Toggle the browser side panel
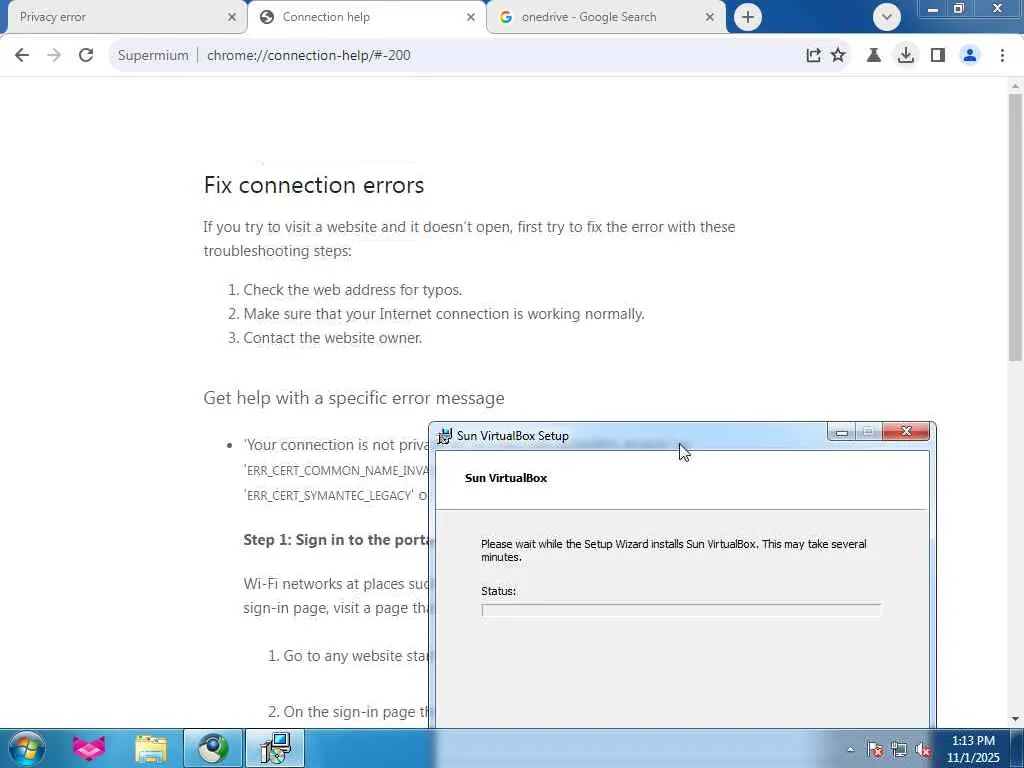Screen dimensions: 1024x768 (938, 55)
